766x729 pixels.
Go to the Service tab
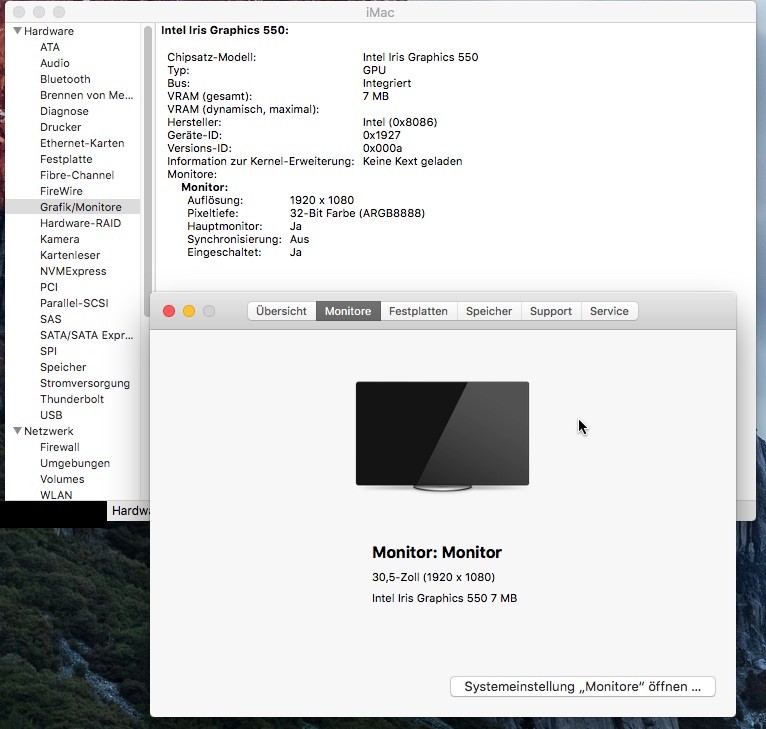[609, 311]
